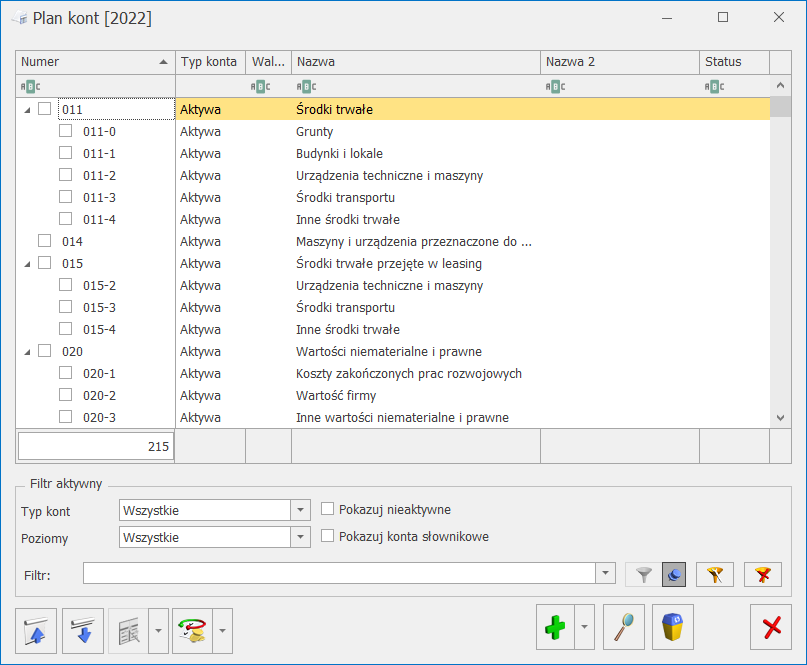The image size is (807, 665).
Task: Tick the checkbox for account 014
Action: click(x=45, y=241)
